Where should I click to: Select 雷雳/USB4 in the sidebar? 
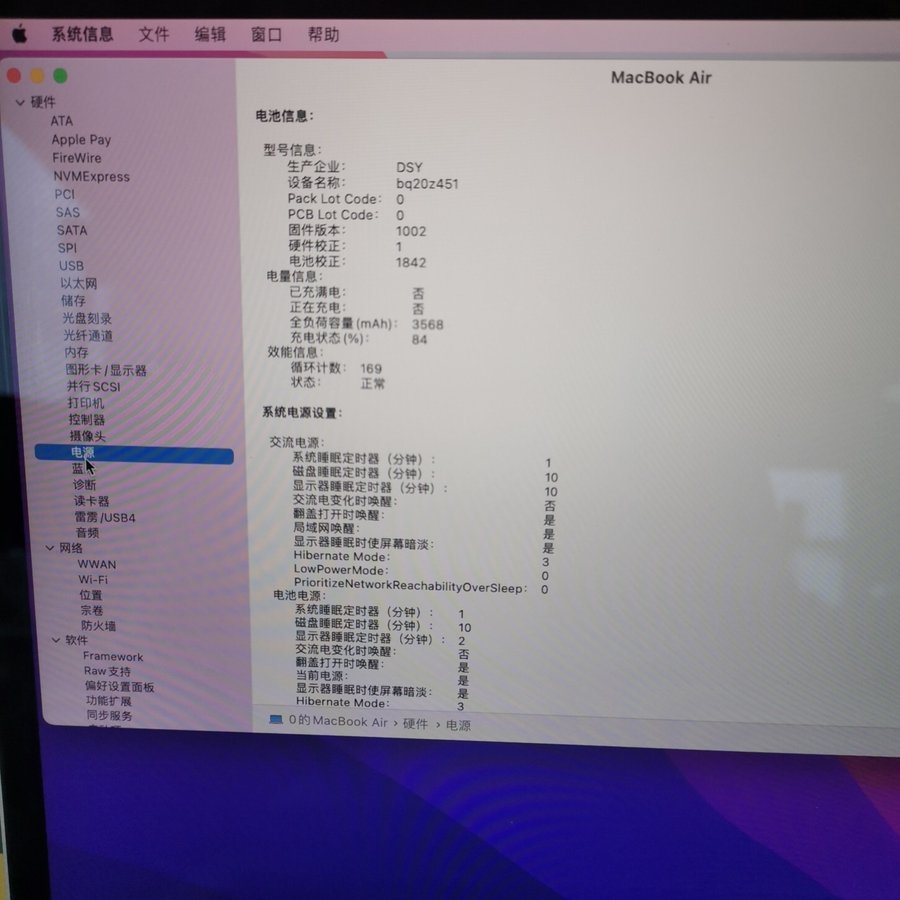point(105,517)
